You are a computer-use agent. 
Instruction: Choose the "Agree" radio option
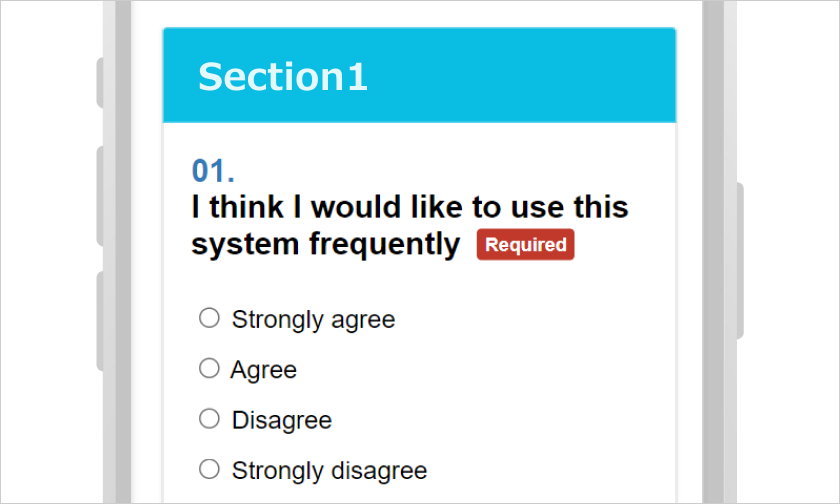[x=209, y=368]
